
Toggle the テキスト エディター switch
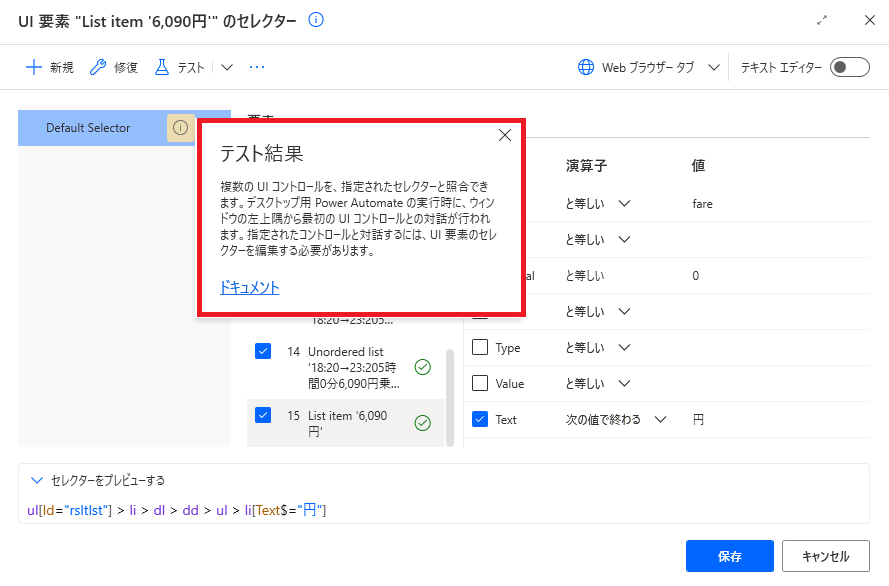(x=848, y=67)
